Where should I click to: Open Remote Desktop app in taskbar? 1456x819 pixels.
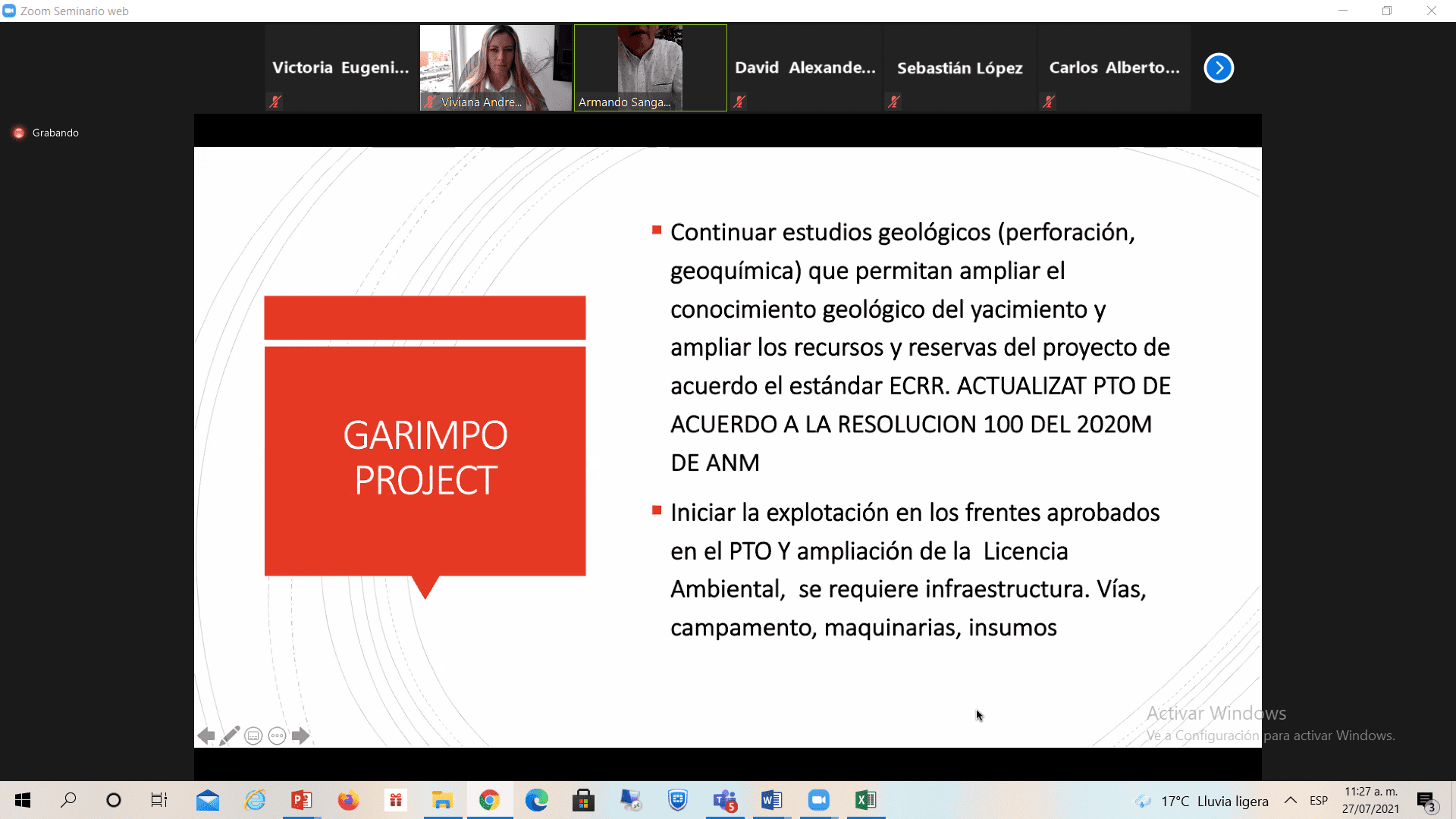pos(630,800)
